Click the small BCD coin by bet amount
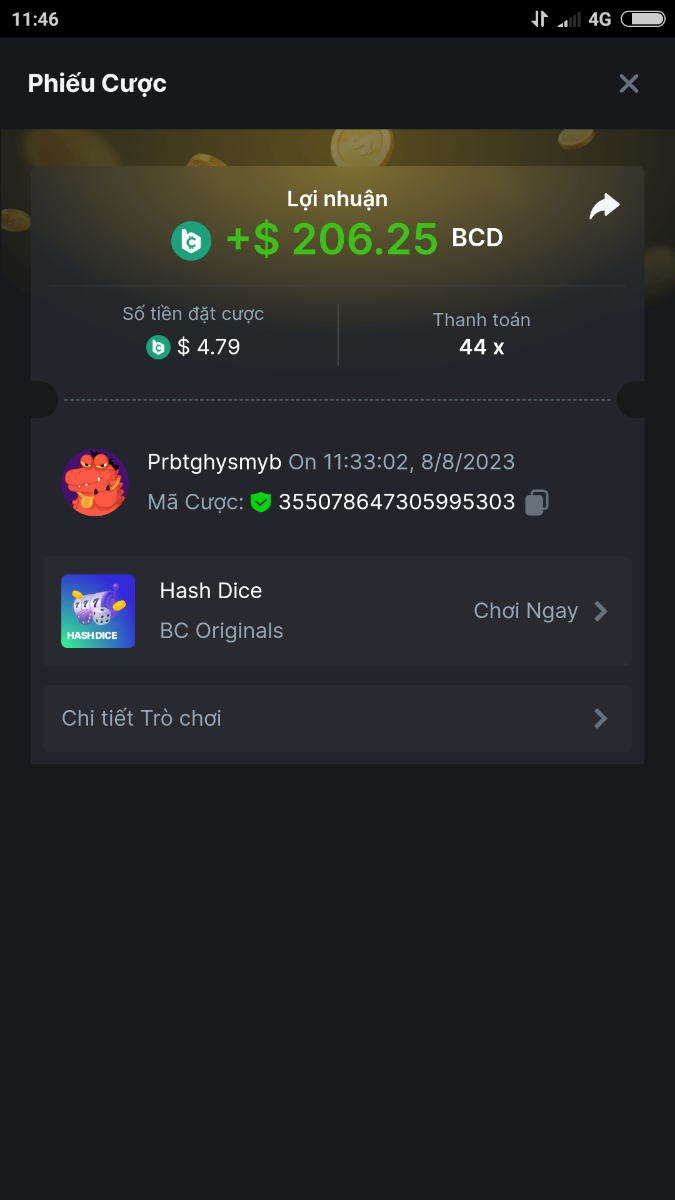This screenshot has height=1200, width=675. [x=158, y=347]
